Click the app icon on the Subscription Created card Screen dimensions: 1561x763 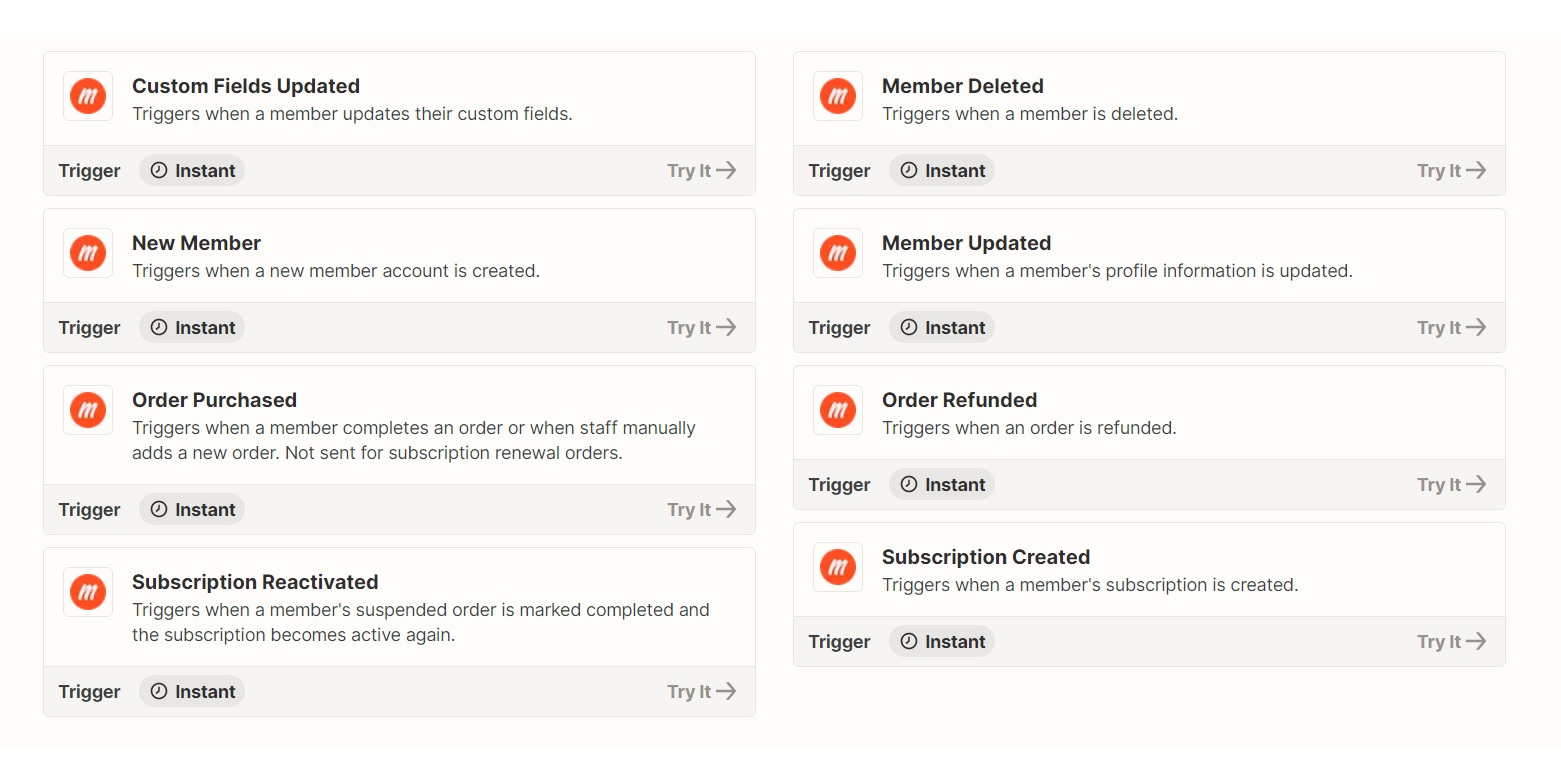pyautogui.click(x=837, y=567)
